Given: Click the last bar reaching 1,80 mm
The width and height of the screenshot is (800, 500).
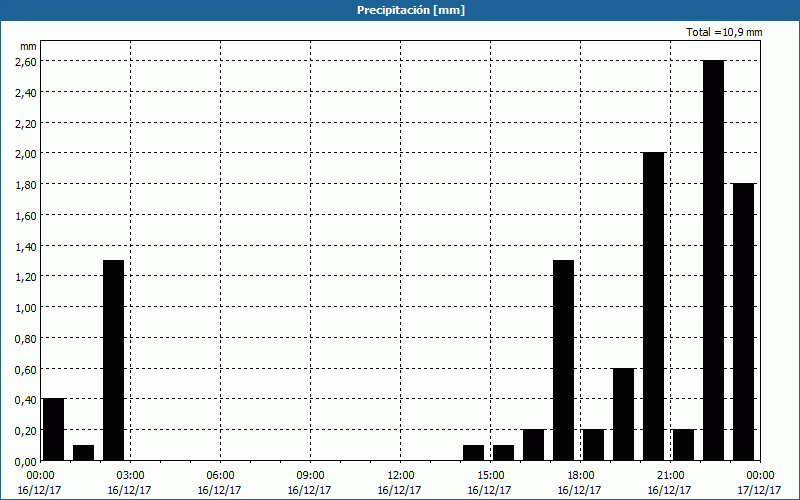Looking at the screenshot, I should click(743, 322).
